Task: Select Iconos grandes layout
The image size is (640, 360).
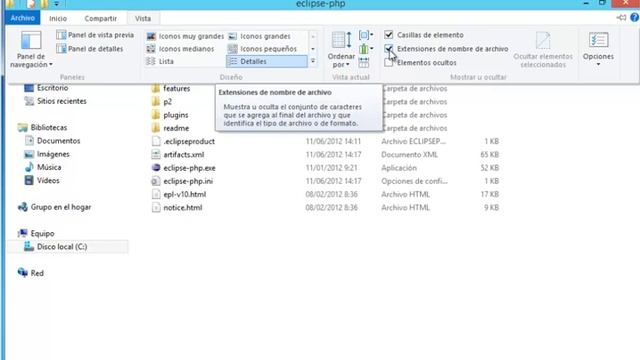Action: pyautogui.click(x=260, y=36)
